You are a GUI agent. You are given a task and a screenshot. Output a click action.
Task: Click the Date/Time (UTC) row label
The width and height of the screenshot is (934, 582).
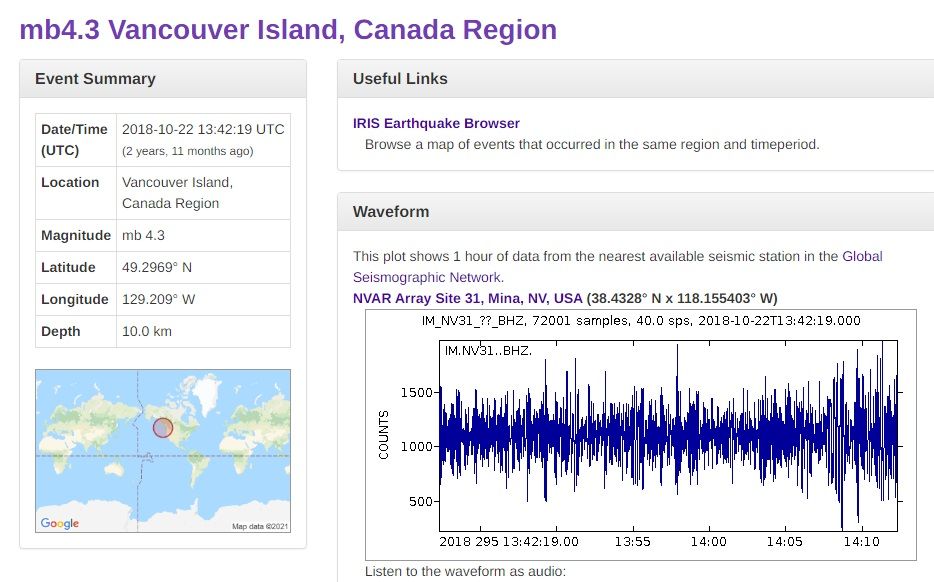(74, 140)
